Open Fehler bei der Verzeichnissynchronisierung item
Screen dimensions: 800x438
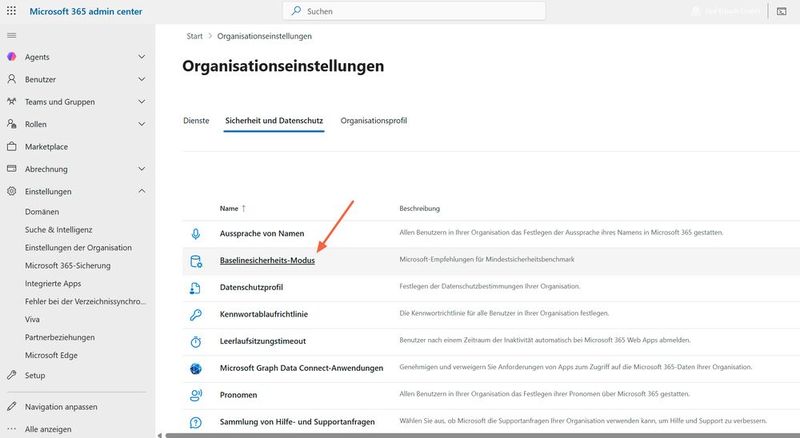[x=85, y=301]
